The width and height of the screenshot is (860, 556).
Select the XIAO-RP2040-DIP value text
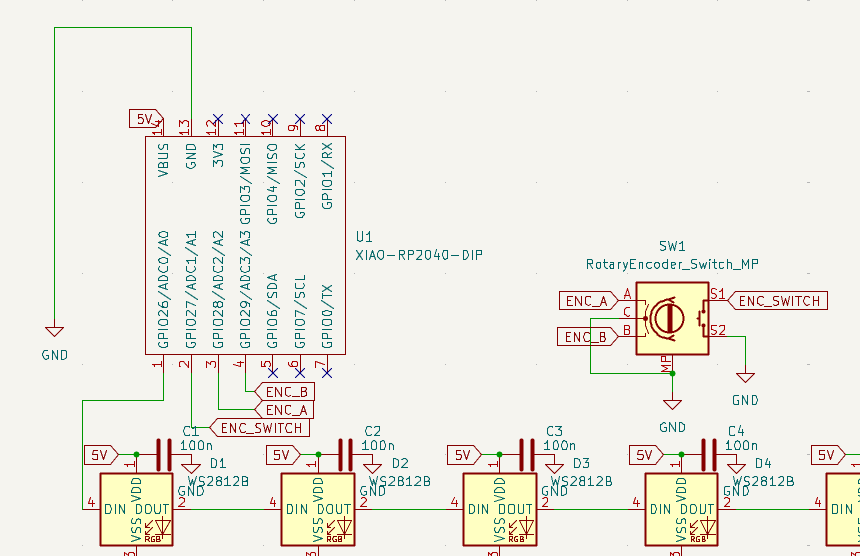pyautogui.click(x=419, y=255)
